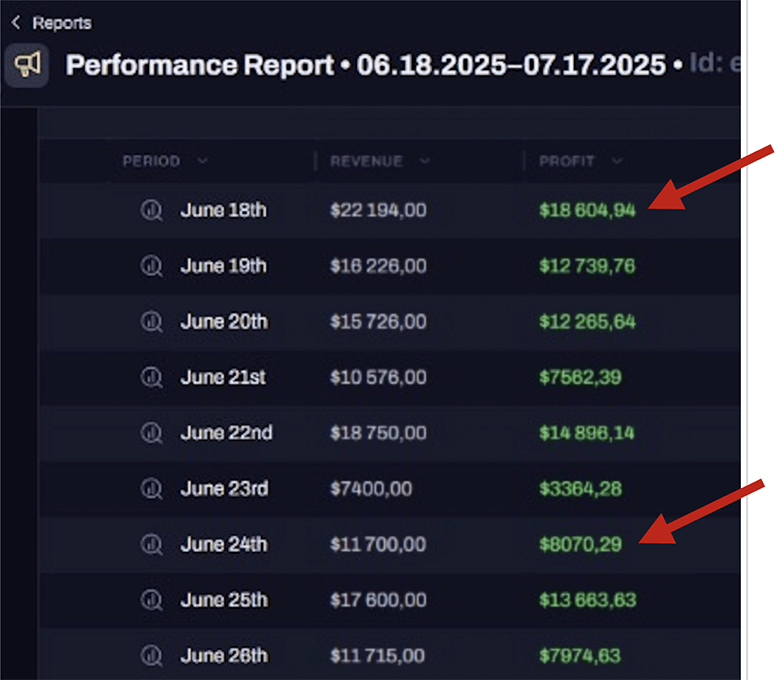Click the Performance Report title
The height and width of the screenshot is (680, 779).
point(200,66)
